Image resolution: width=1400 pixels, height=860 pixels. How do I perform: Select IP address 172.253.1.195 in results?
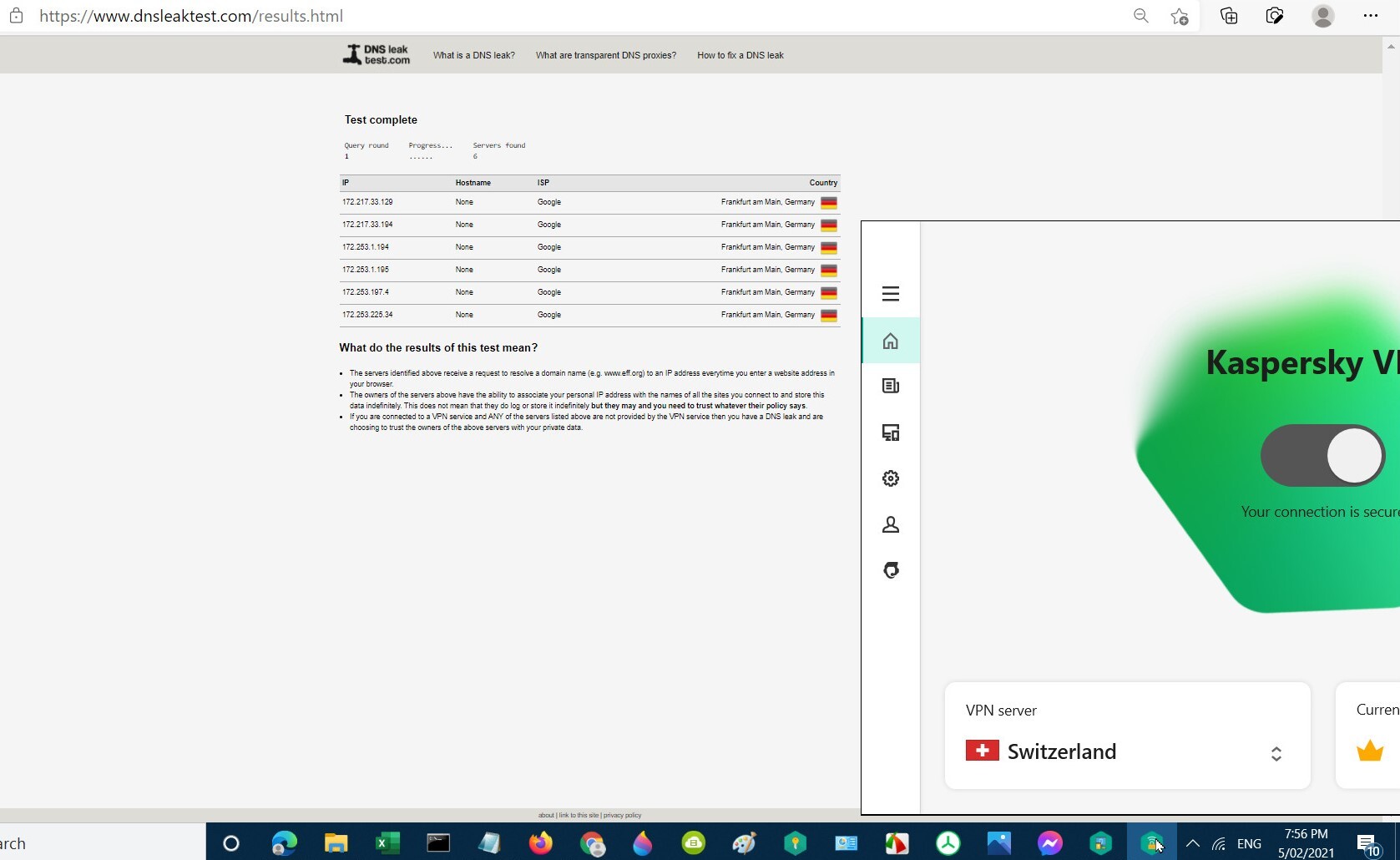click(x=366, y=270)
